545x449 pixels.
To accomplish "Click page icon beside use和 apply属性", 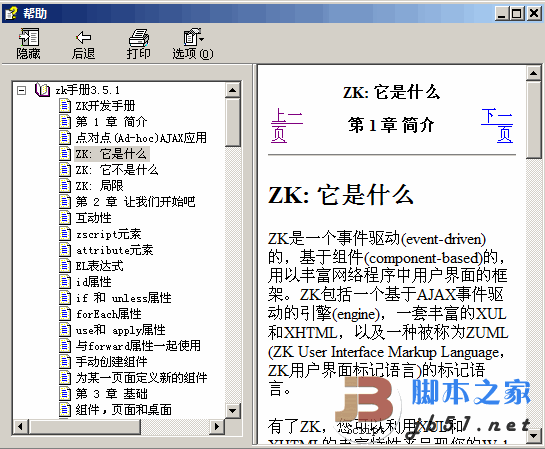I will 65,330.
